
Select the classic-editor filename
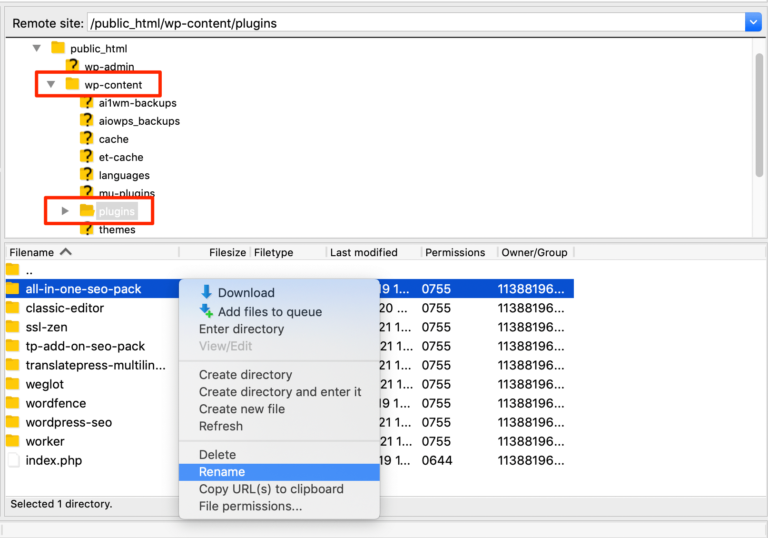click(65, 308)
